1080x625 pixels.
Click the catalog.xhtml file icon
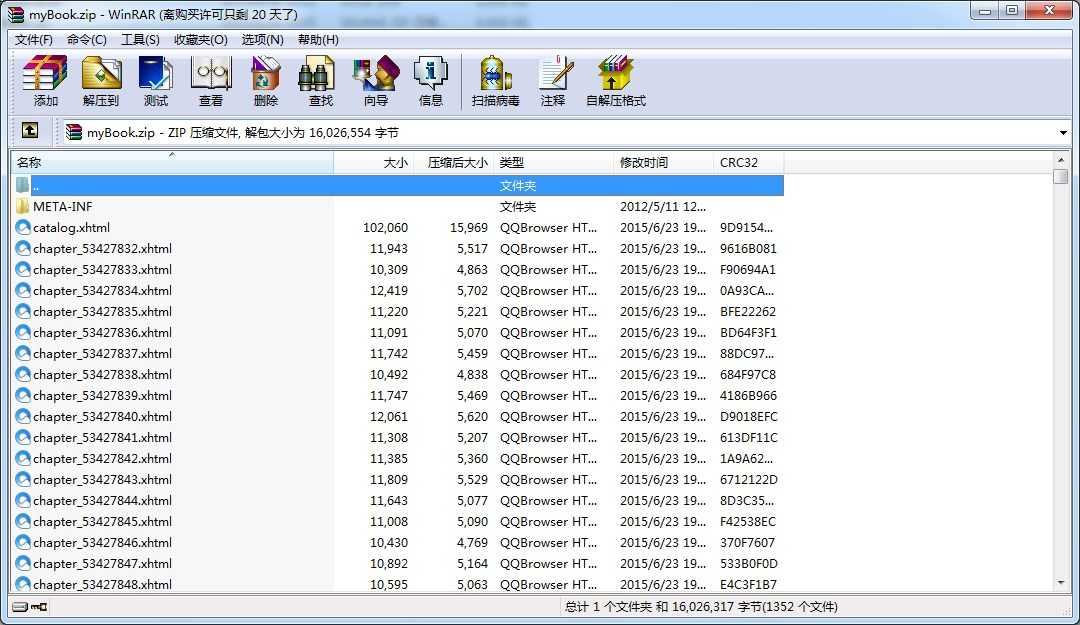click(23, 227)
